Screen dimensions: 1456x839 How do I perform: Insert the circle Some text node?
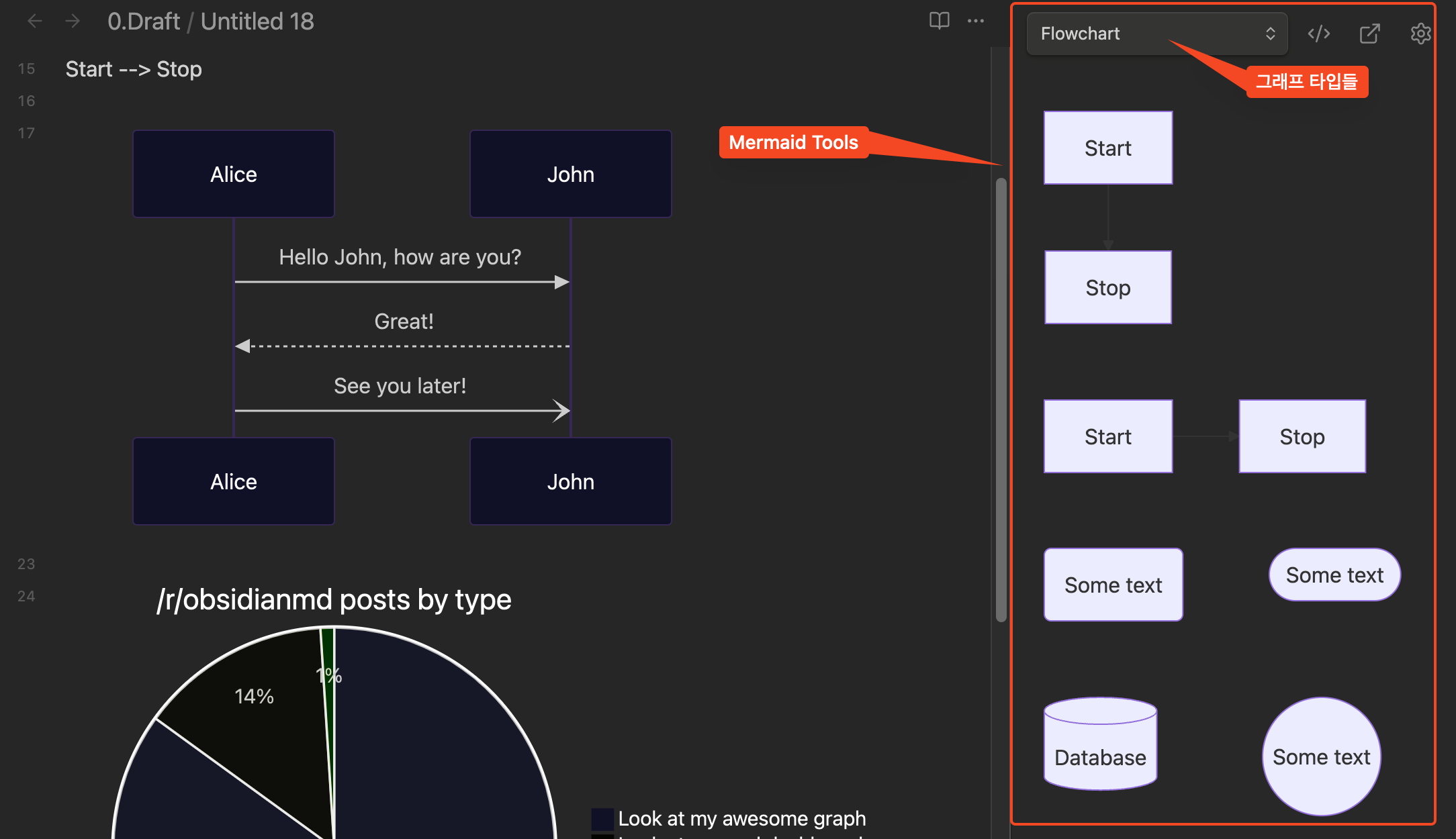tap(1321, 756)
